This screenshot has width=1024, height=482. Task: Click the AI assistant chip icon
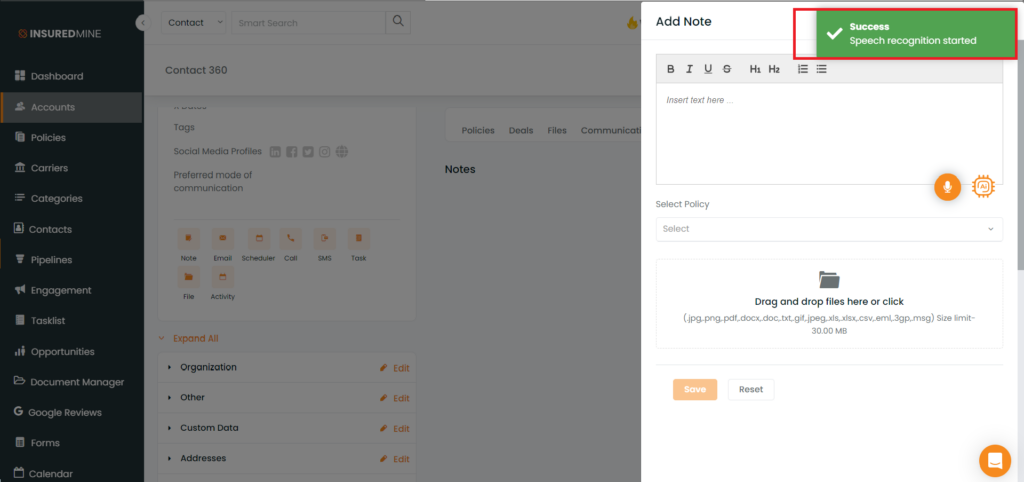(983, 187)
